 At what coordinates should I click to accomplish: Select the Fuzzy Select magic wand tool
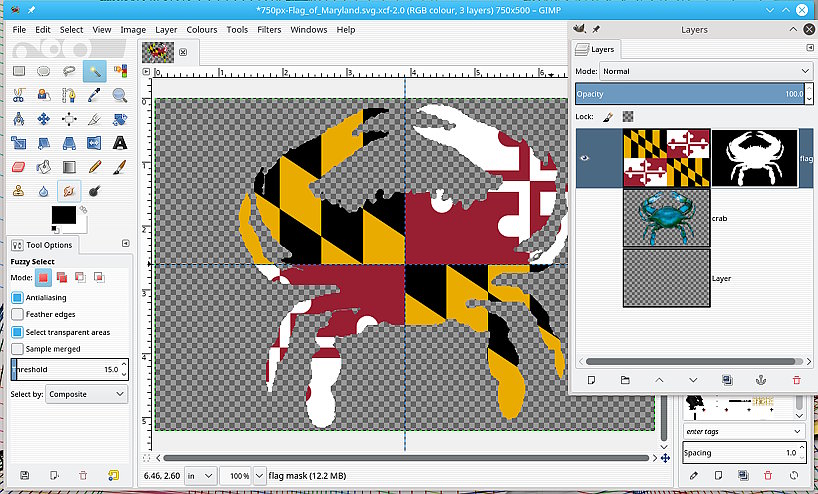[94, 71]
